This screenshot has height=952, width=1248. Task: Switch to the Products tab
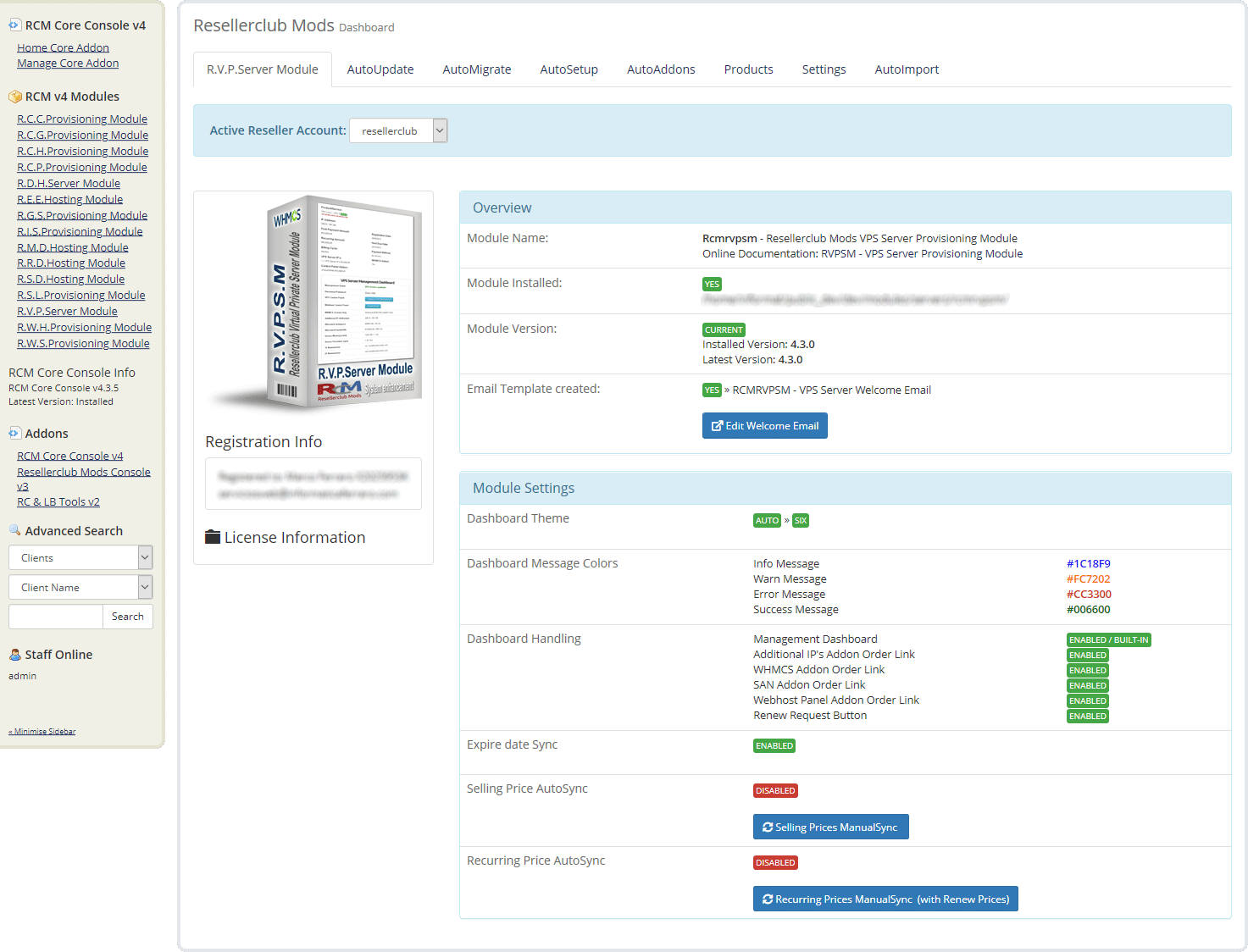coord(749,69)
